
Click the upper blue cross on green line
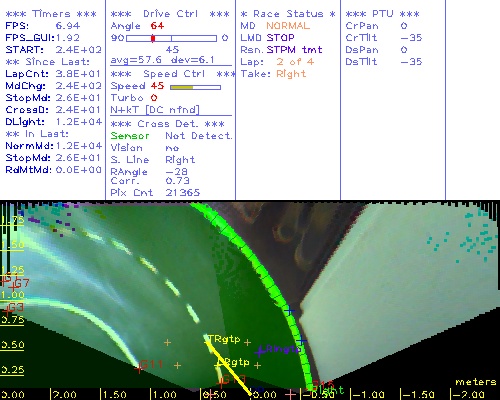[x=289, y=311]
